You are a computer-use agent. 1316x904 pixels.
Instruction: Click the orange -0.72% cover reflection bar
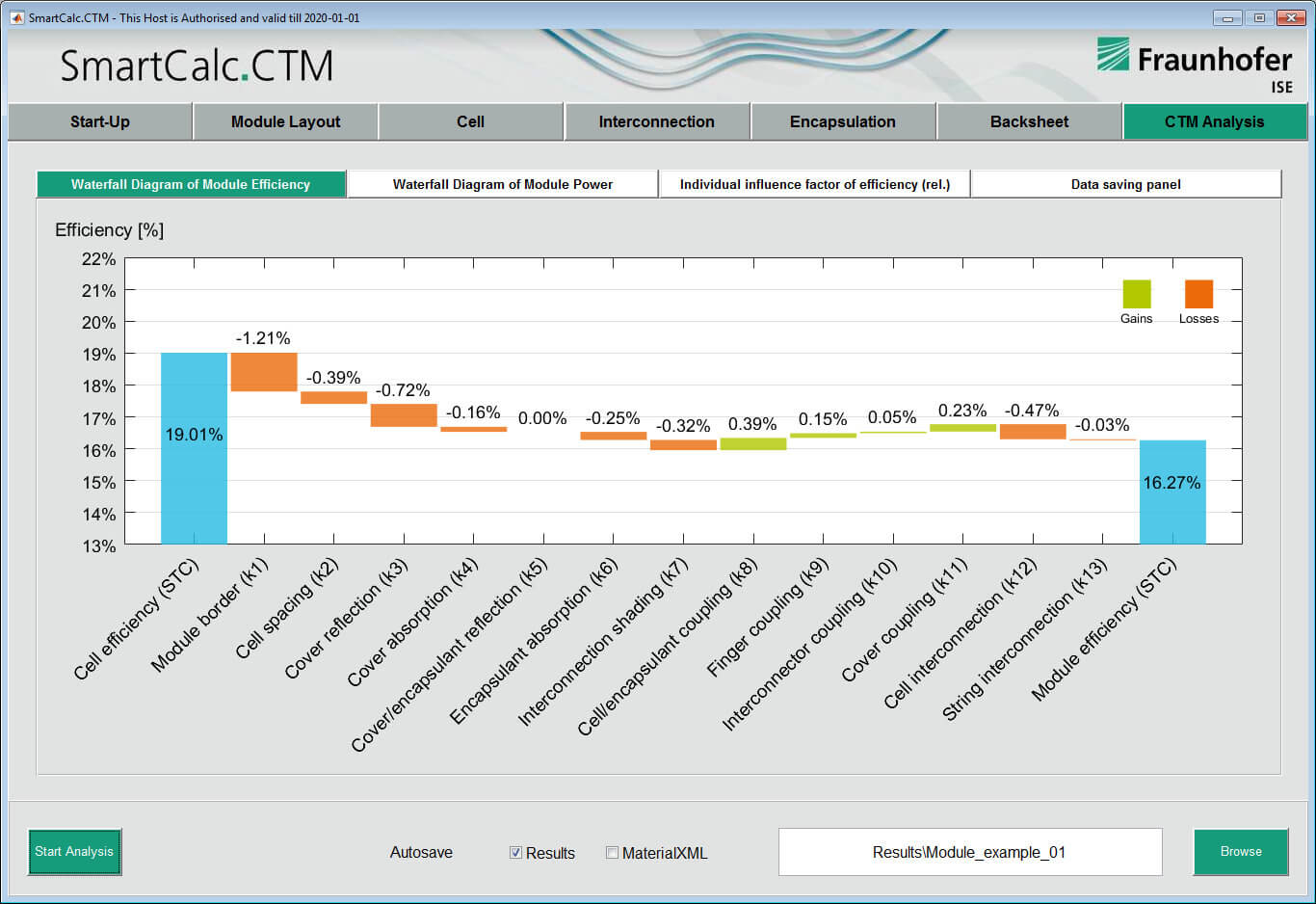[x=404, y=415]
